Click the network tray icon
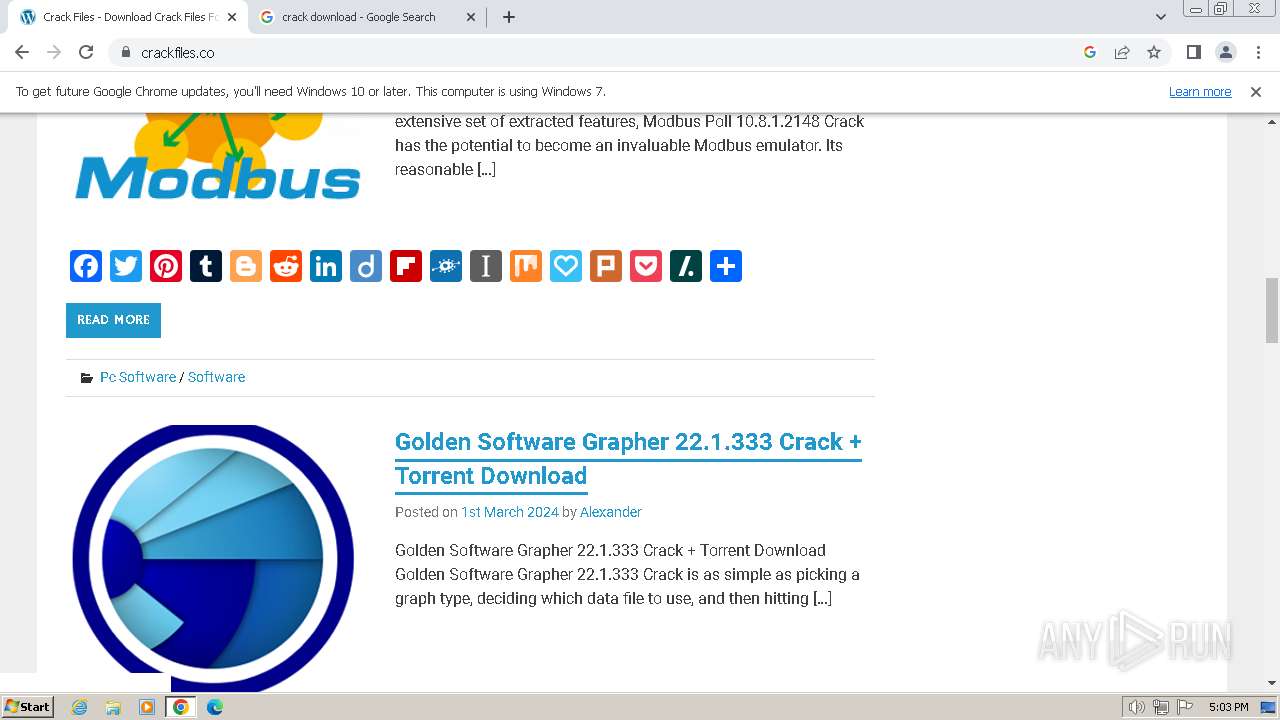 [1161, 707]
